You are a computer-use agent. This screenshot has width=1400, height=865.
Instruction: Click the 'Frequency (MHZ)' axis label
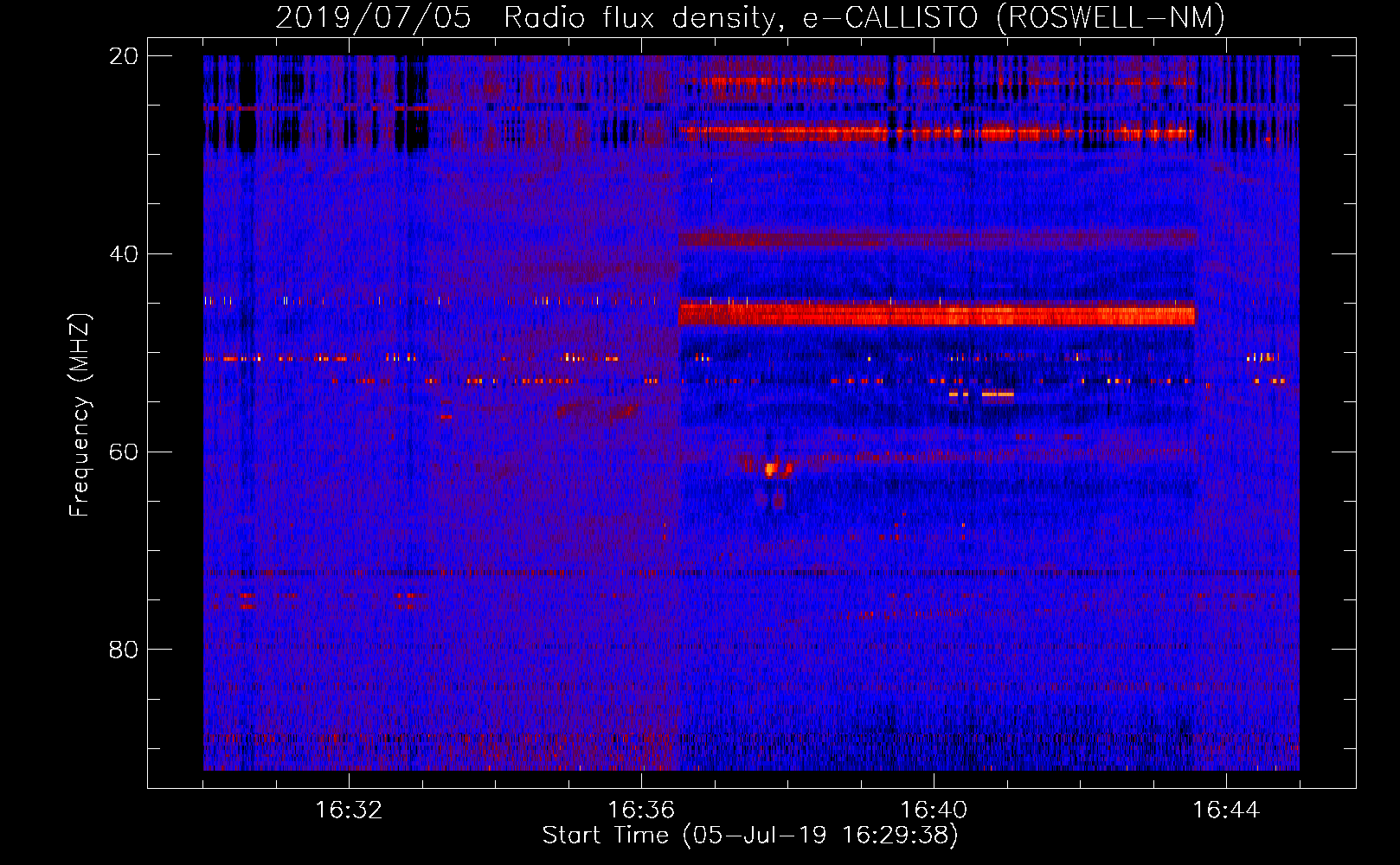80,415
